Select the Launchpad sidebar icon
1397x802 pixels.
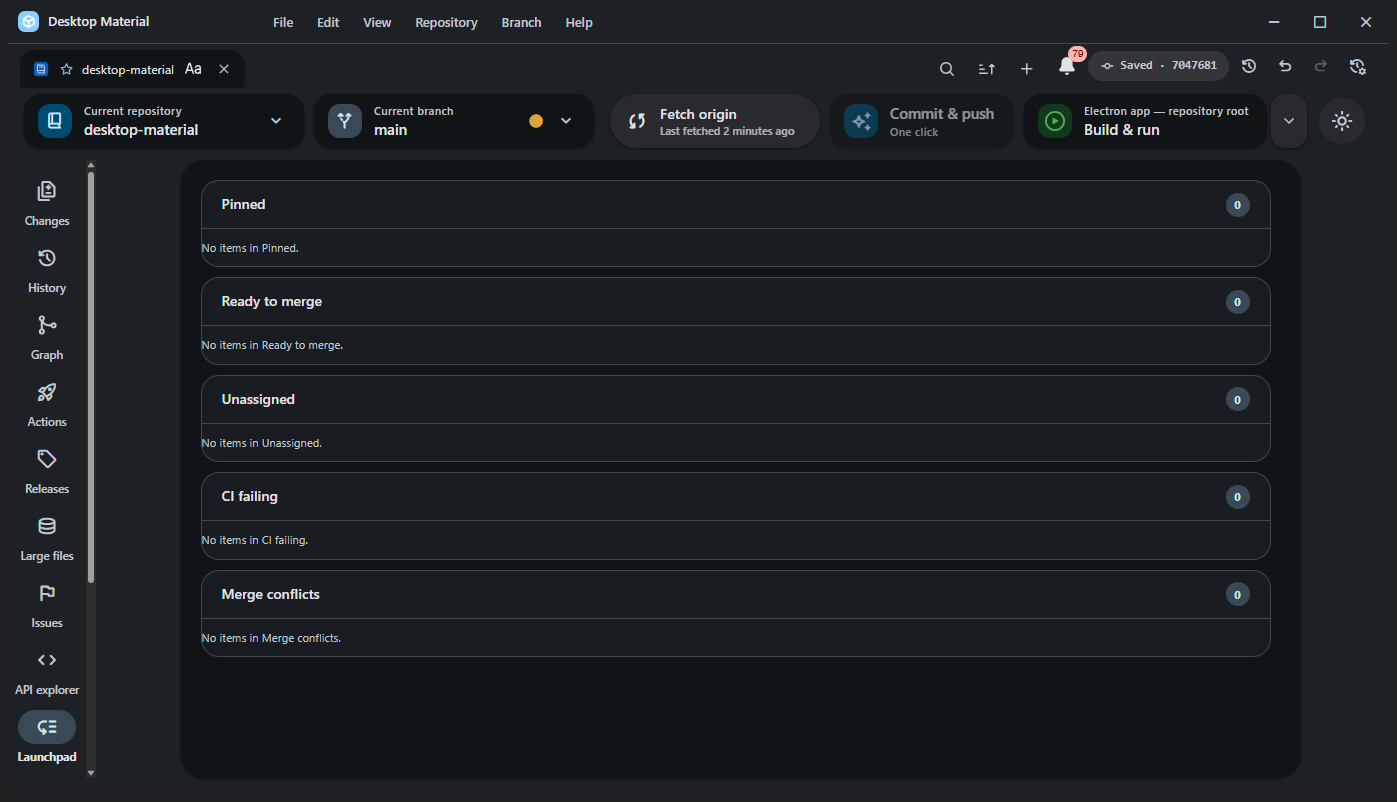click(47, 727)
